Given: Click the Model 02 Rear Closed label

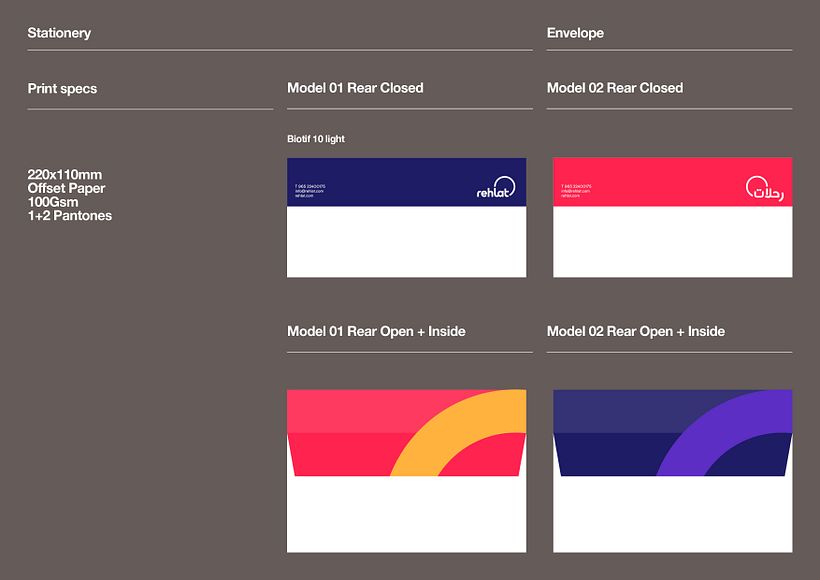Looking at the screenshot, I should (614, 88).
